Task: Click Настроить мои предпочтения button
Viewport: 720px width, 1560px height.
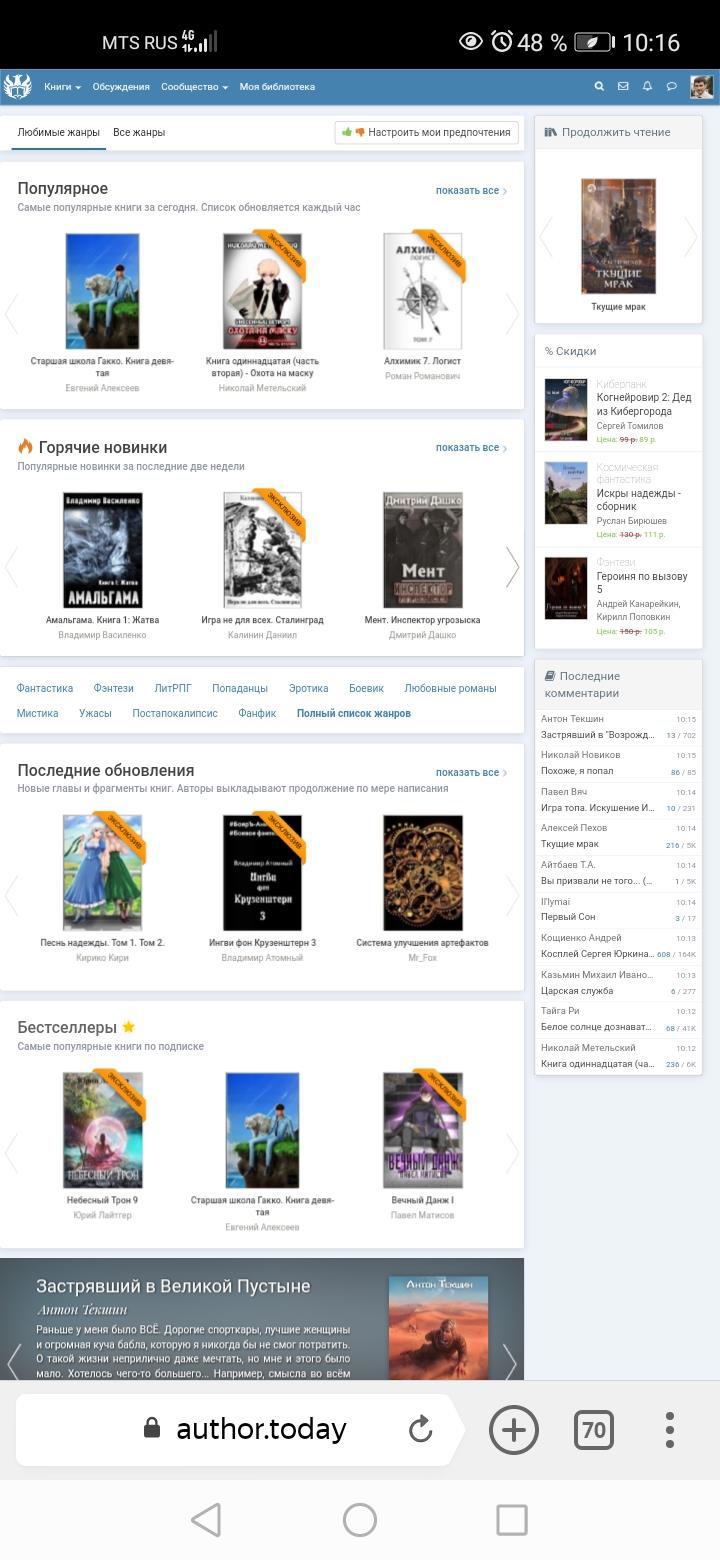Action: [427, 132]
